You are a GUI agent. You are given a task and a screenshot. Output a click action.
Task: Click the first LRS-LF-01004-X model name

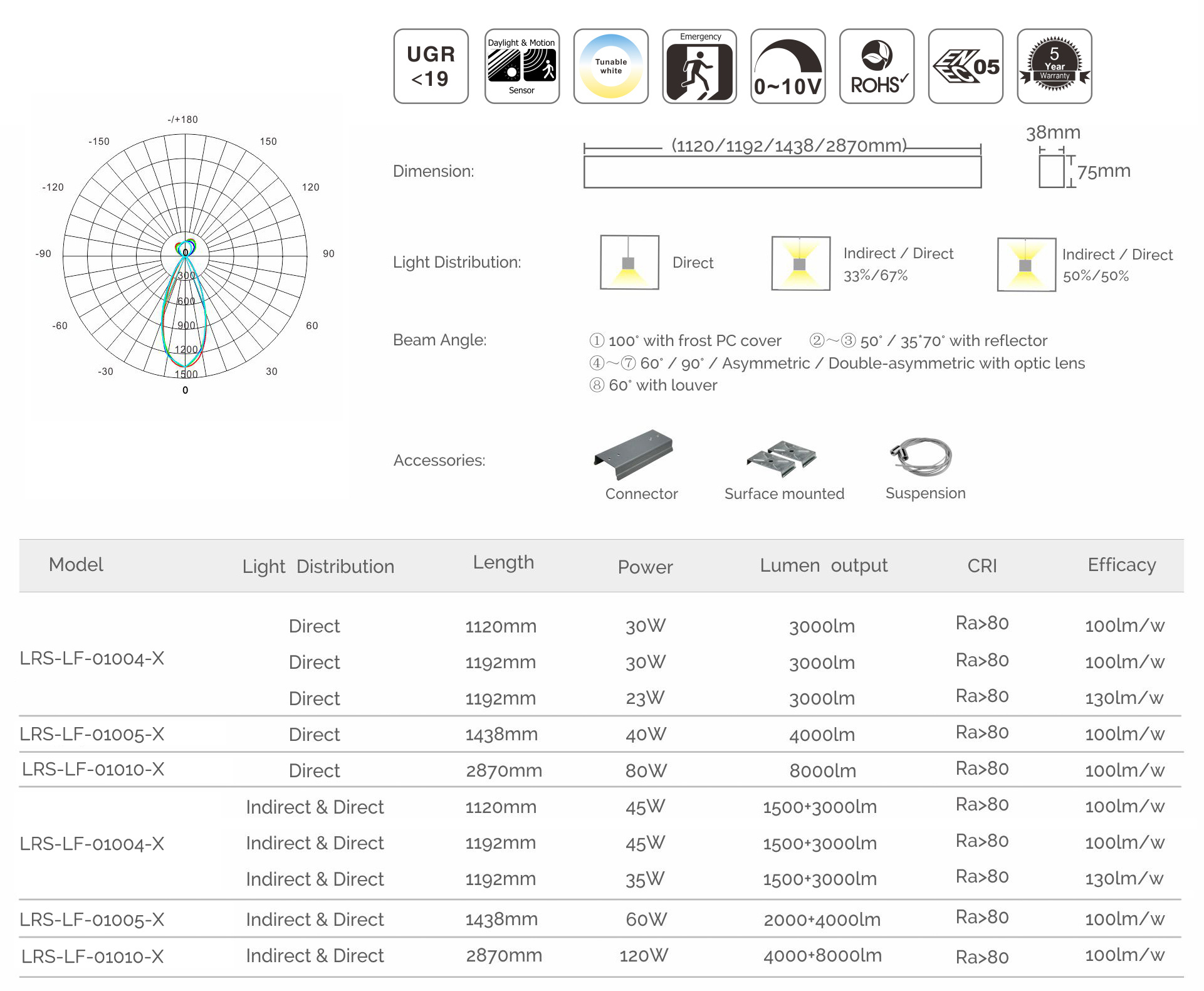point(92,659)
